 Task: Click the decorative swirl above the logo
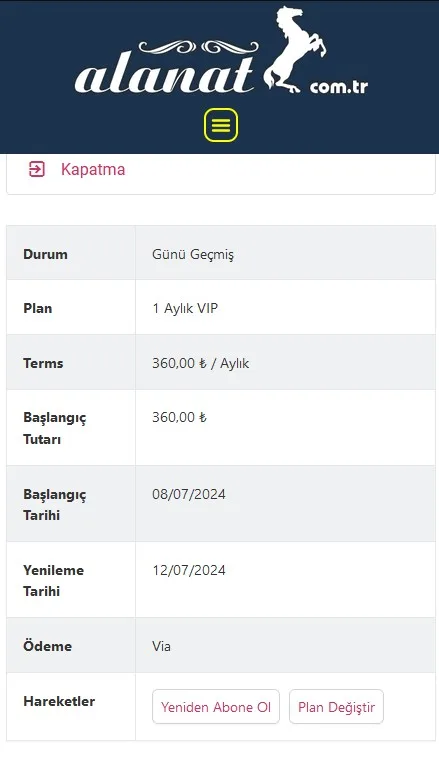point(198,47)
